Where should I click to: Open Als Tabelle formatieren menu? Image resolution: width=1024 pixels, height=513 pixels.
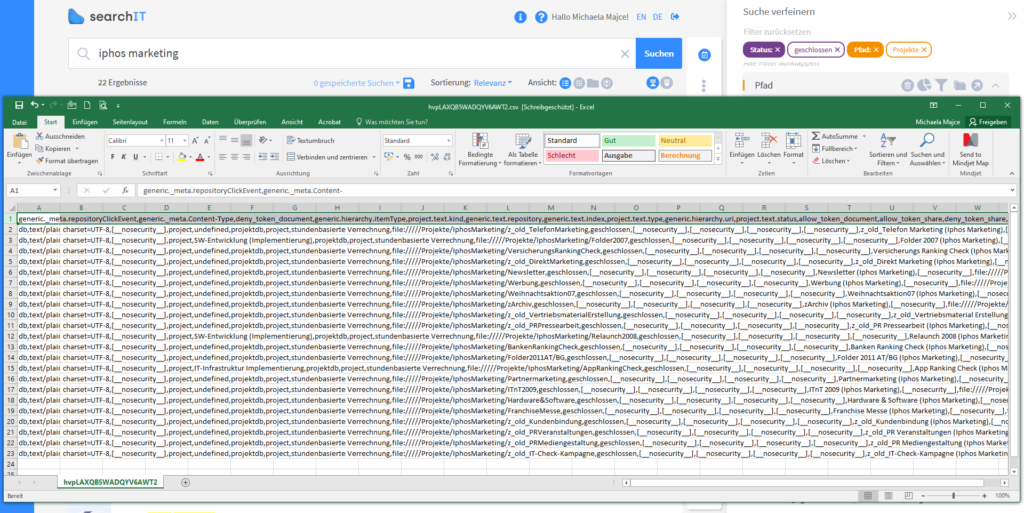tap(523, 150)
